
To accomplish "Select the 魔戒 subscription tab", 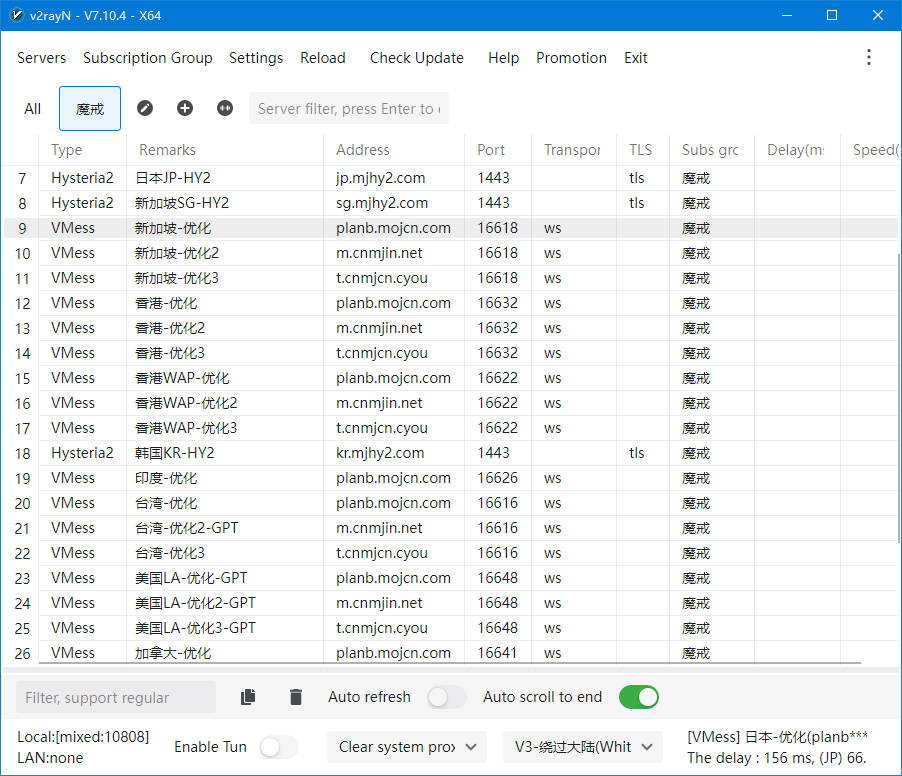I will (x=90, y=109).
